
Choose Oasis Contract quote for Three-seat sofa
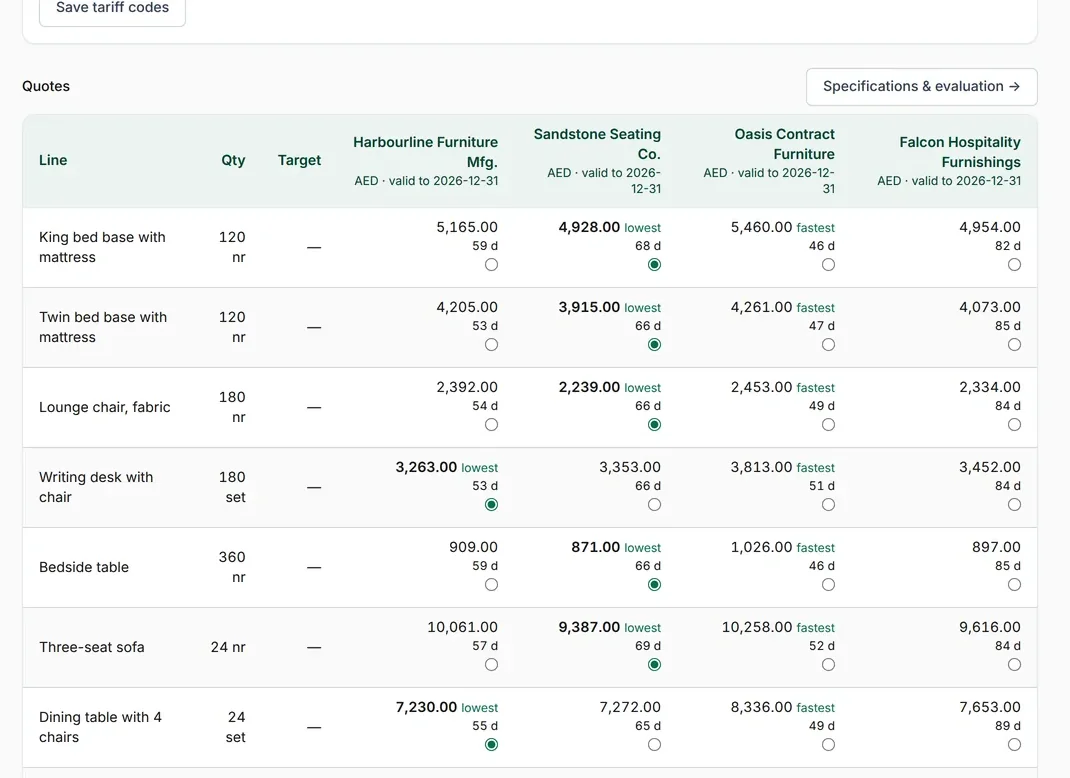click(828, 665)
